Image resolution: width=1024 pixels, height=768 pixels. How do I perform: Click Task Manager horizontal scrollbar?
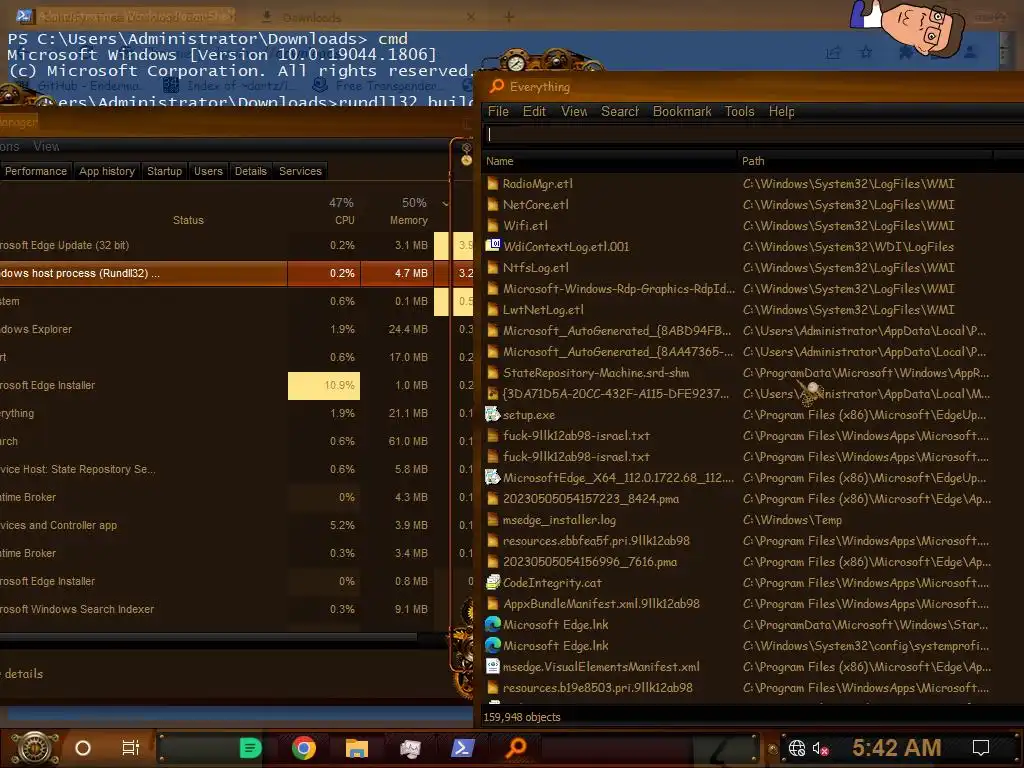coord(208,637)
